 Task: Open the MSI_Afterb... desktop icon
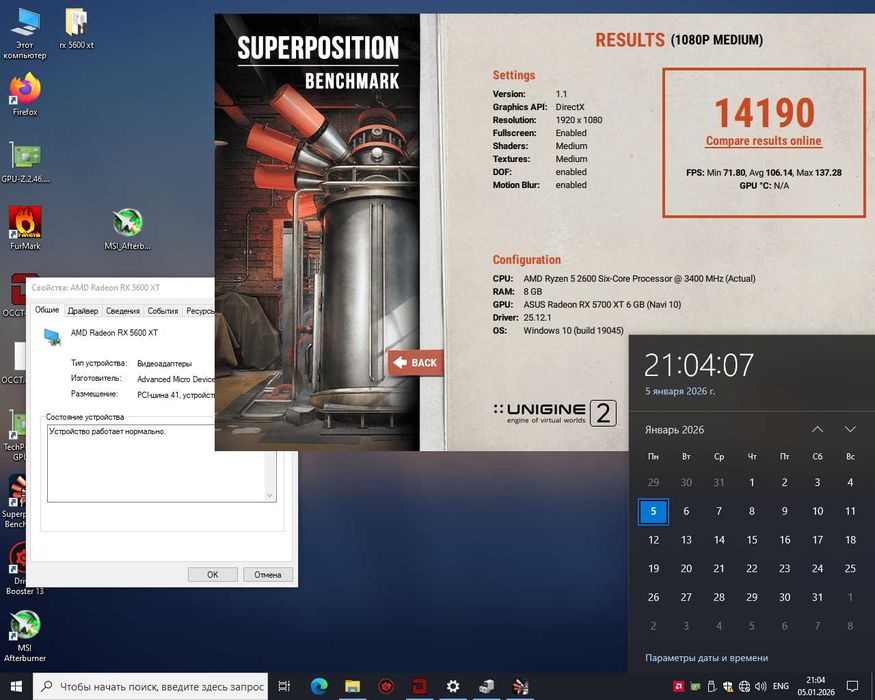[x=127, y=229]
